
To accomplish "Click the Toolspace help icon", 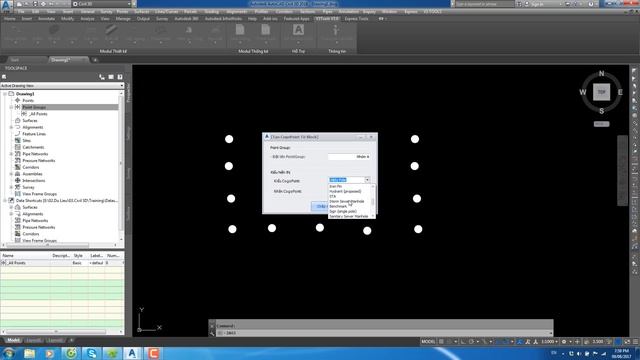I will pos(120,77).
